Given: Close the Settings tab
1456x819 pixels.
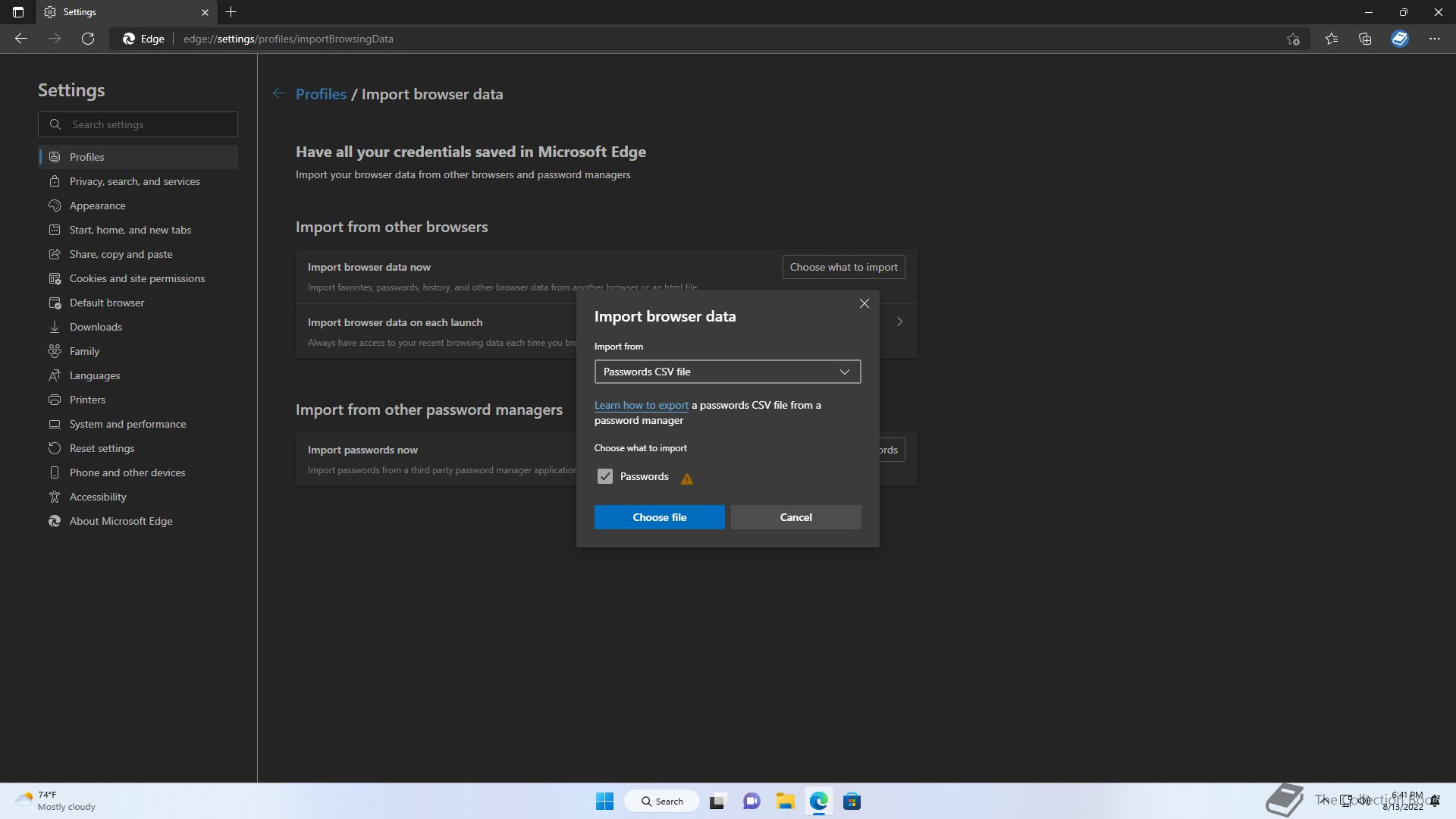Looking at the screenshot, I should tap(205, 12).
